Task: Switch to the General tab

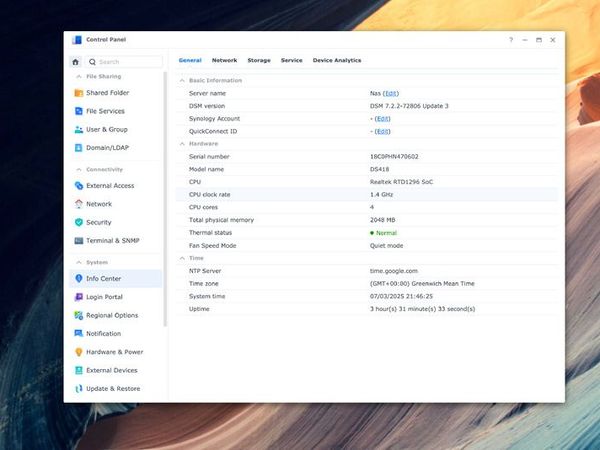Action: pyautogui.click(x=190, y=60)
